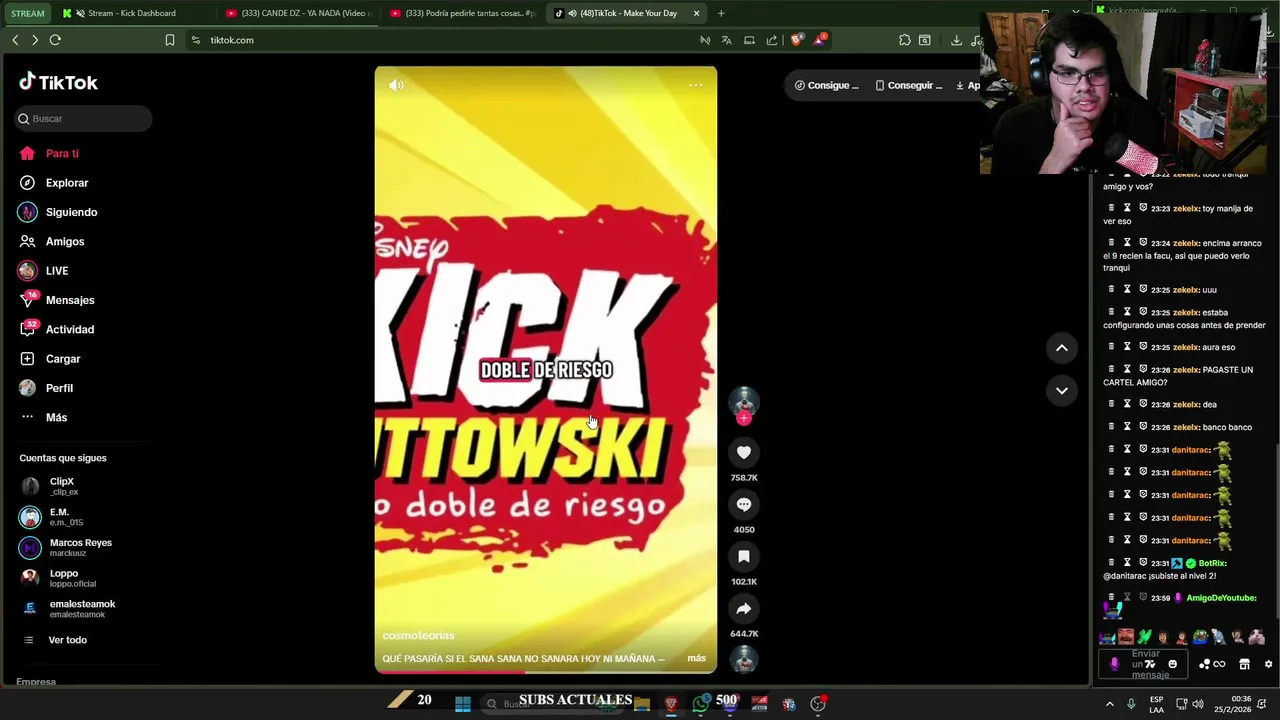Open the Actividad notifications
1280x720 pixels.
[x=70, y=329]
